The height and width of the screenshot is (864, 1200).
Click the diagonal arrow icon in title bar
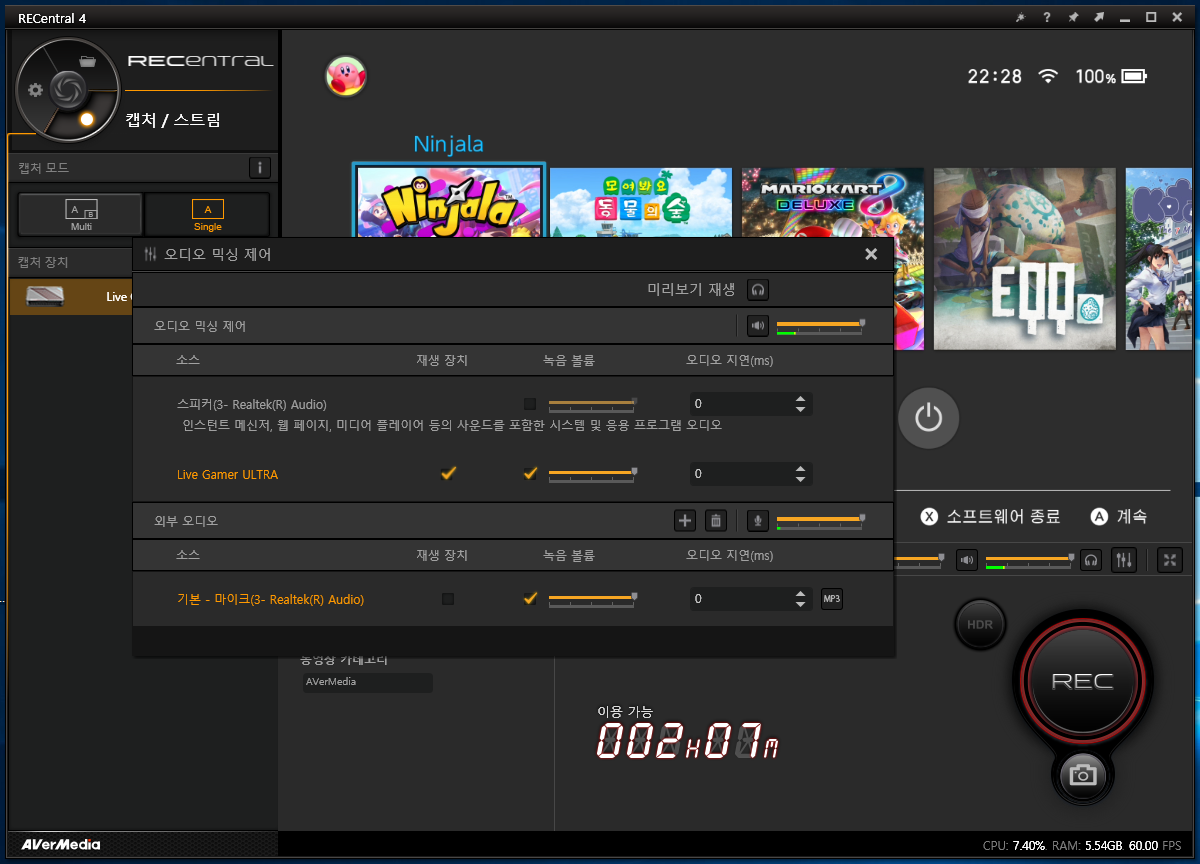(1099, 18)
